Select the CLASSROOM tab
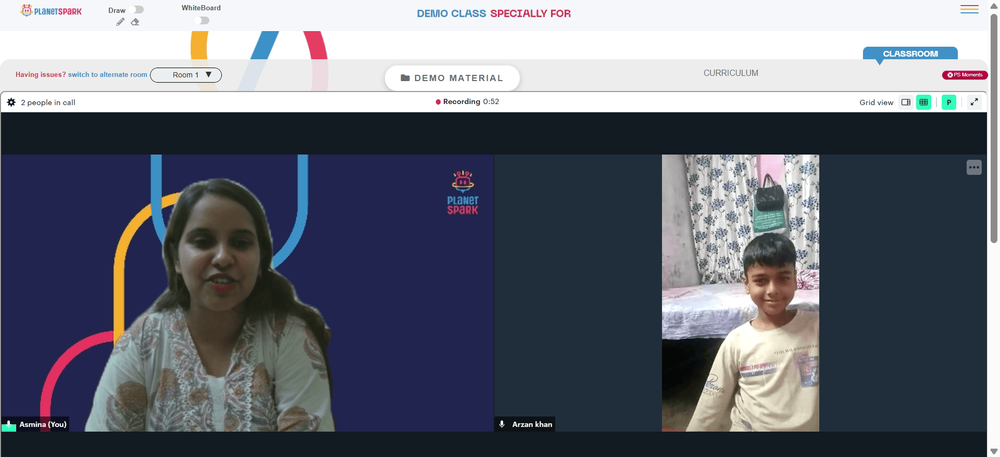 pyautogui.click(x=910, y=54)
